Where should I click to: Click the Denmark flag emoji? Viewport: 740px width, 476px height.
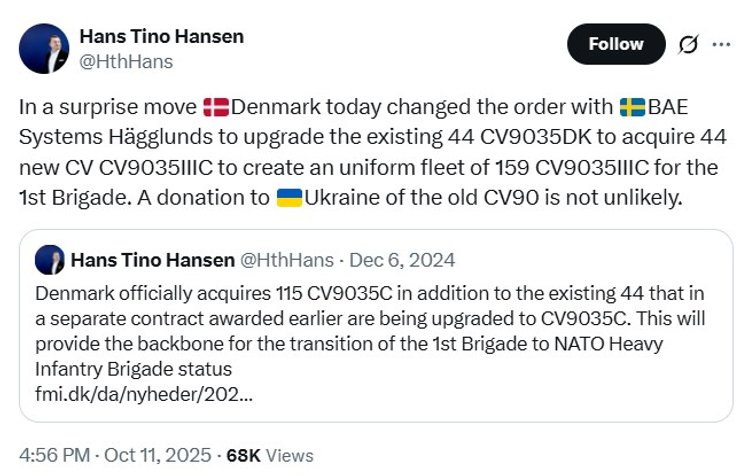216,107
